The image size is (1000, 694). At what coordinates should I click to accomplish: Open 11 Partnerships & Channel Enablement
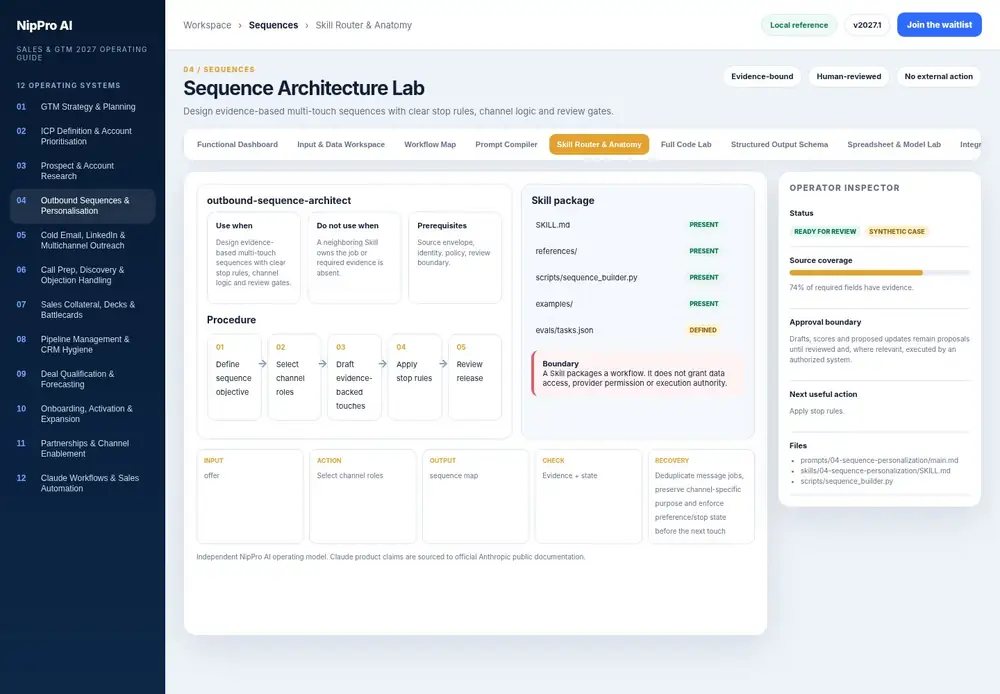[x=82, y=448]
